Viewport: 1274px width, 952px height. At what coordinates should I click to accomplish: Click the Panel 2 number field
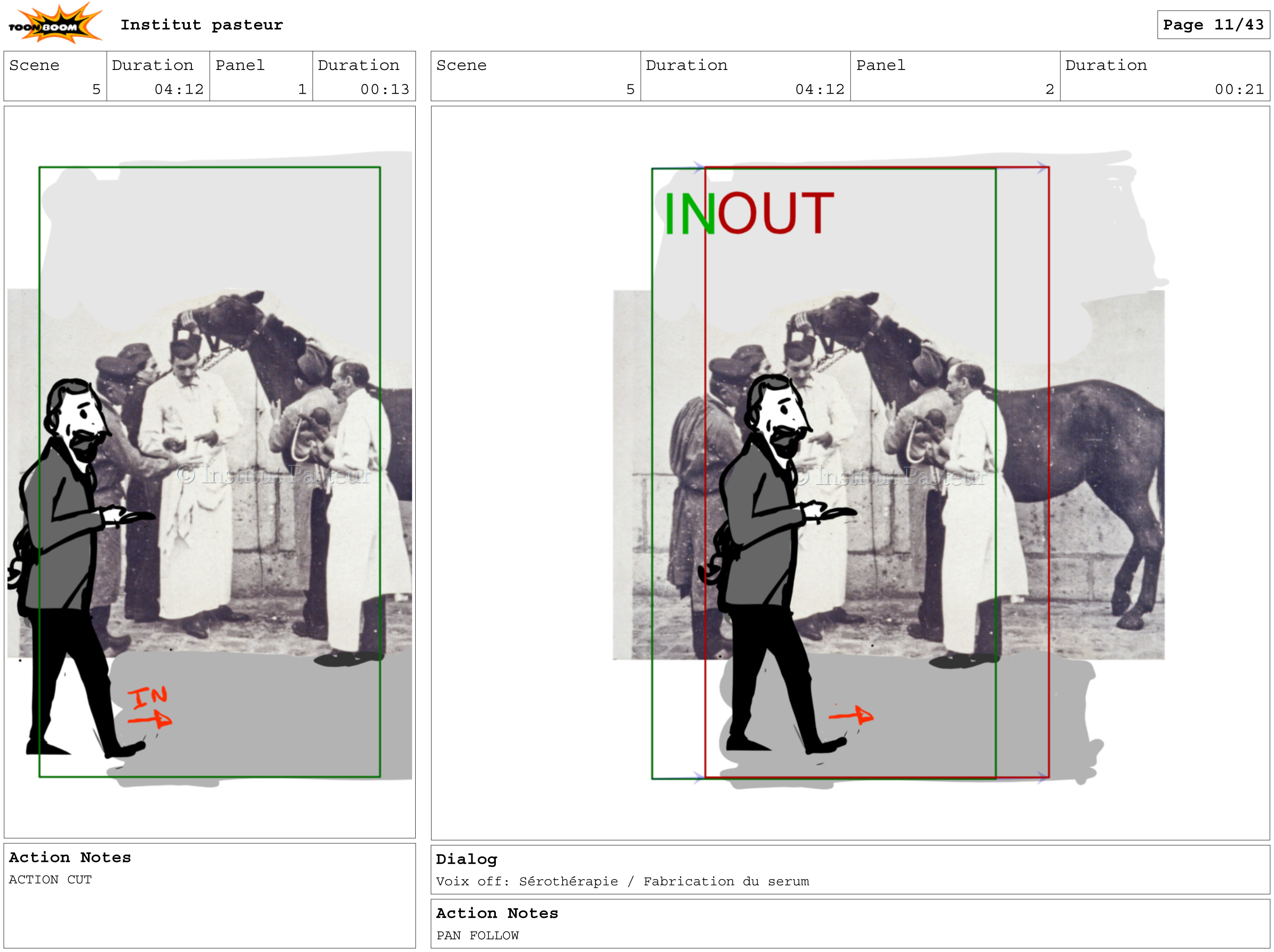[1049, 89]
